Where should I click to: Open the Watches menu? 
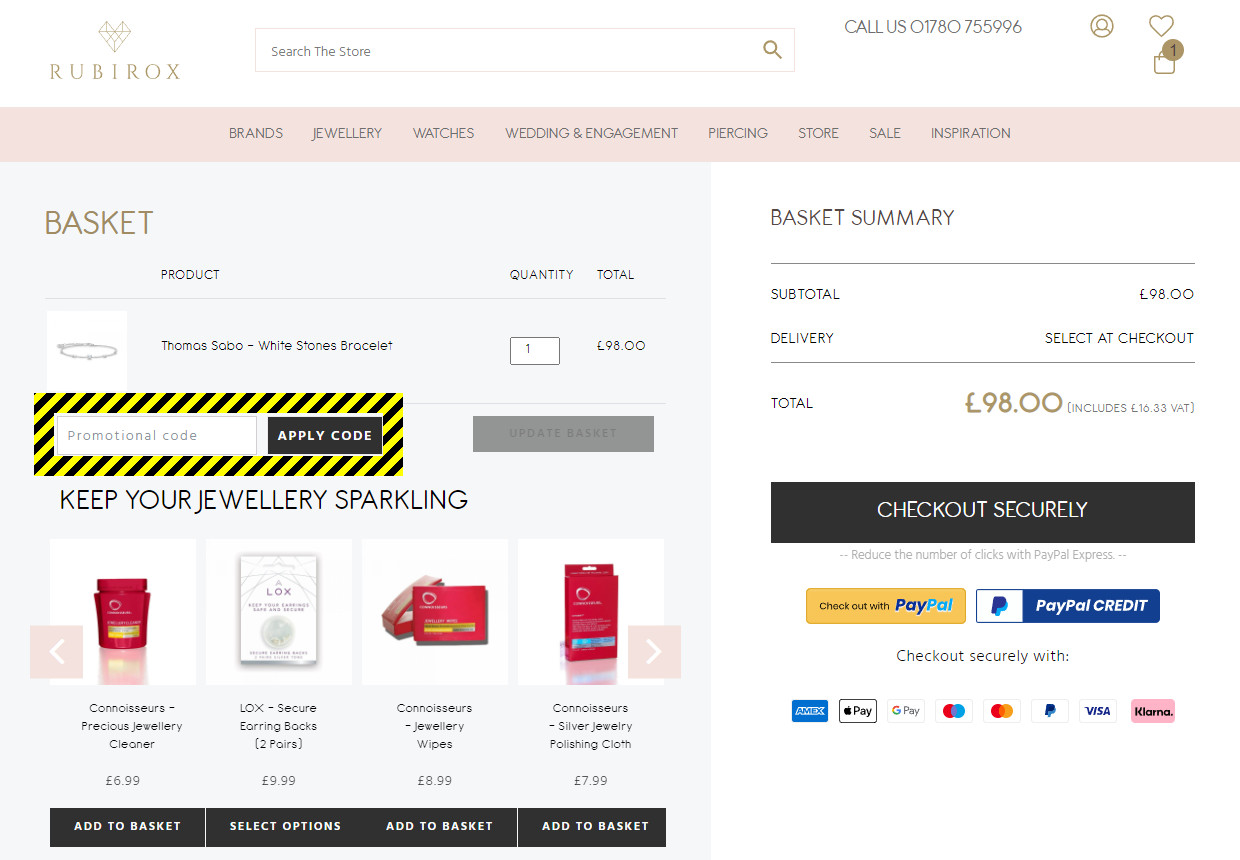point(443,133)
